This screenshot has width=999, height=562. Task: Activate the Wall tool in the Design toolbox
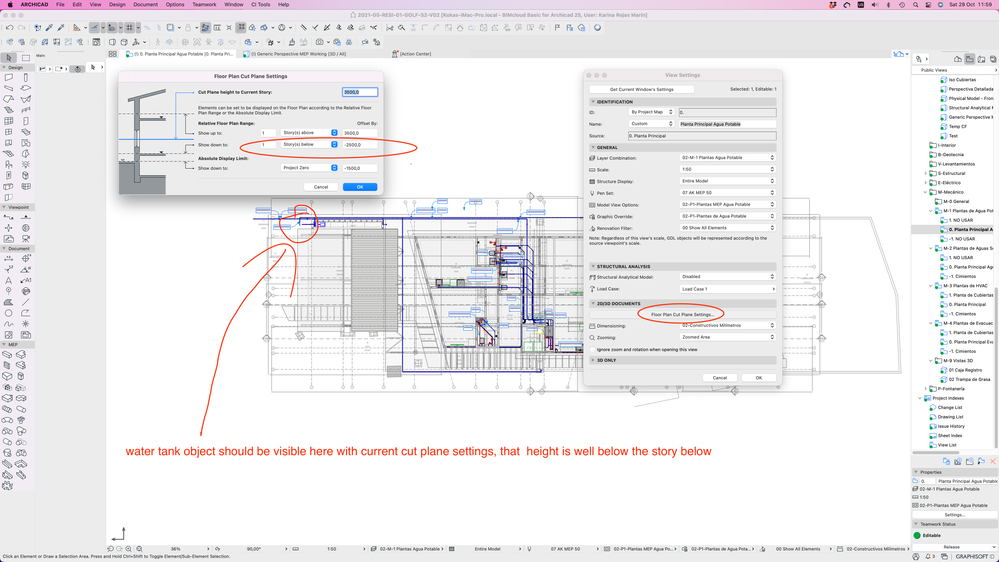(x=8, y=77)
